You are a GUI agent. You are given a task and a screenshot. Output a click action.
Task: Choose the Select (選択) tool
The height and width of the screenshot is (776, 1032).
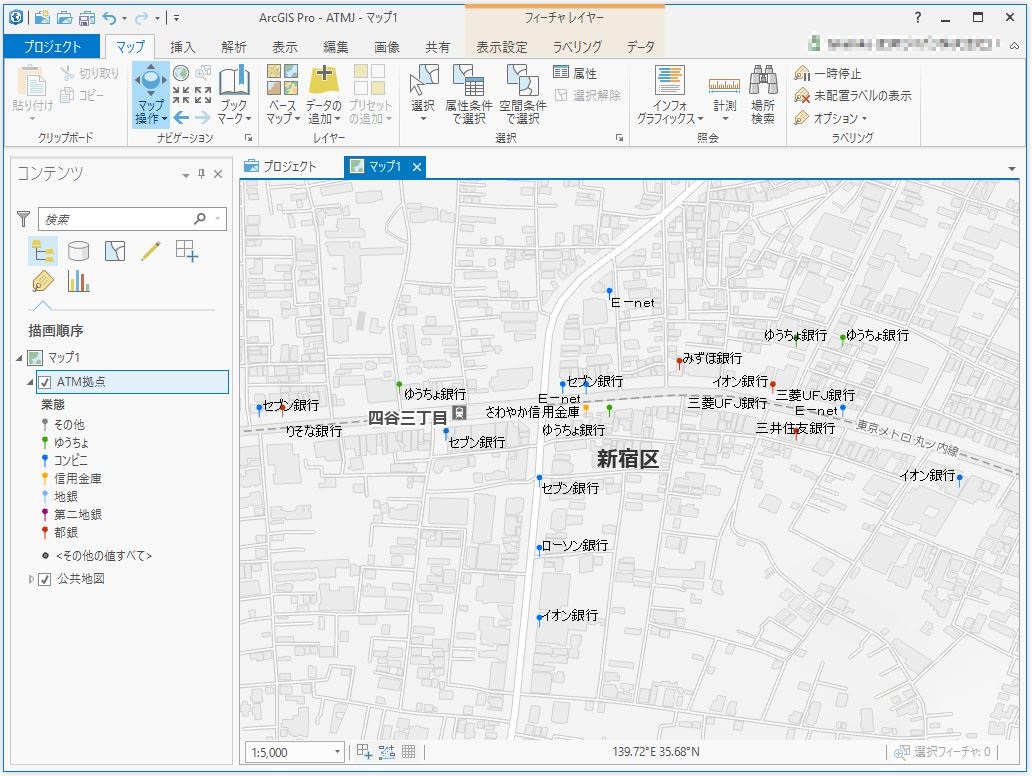point(423,94)
